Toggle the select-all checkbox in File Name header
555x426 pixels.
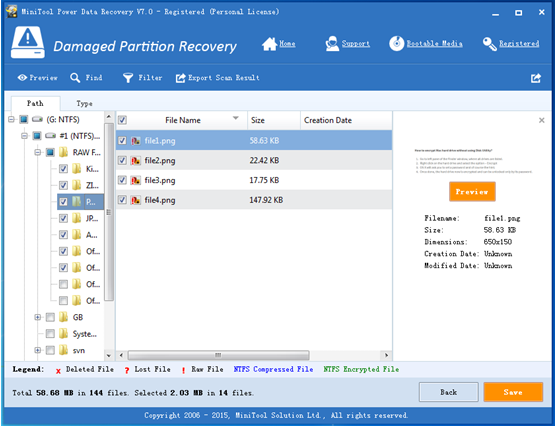[x=122, y=120]
